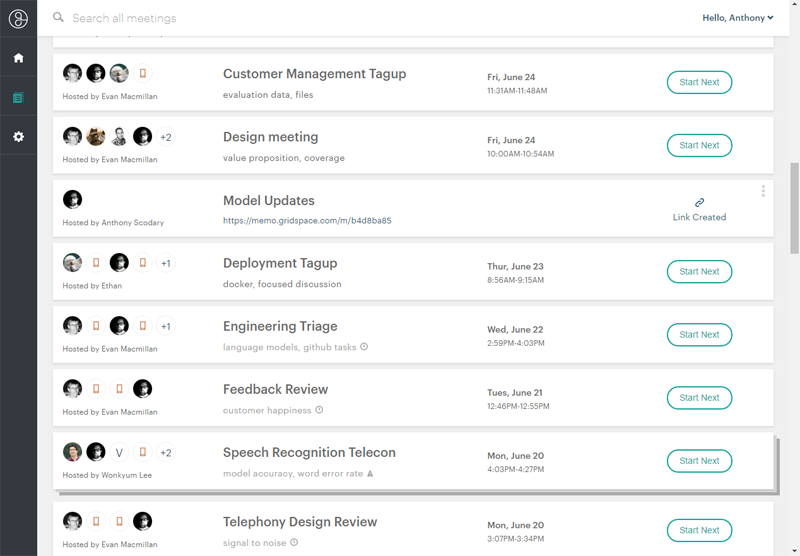Click clock icon next to signal to noise
Viewport: 800px width, 556px height.
click(294, 542)
